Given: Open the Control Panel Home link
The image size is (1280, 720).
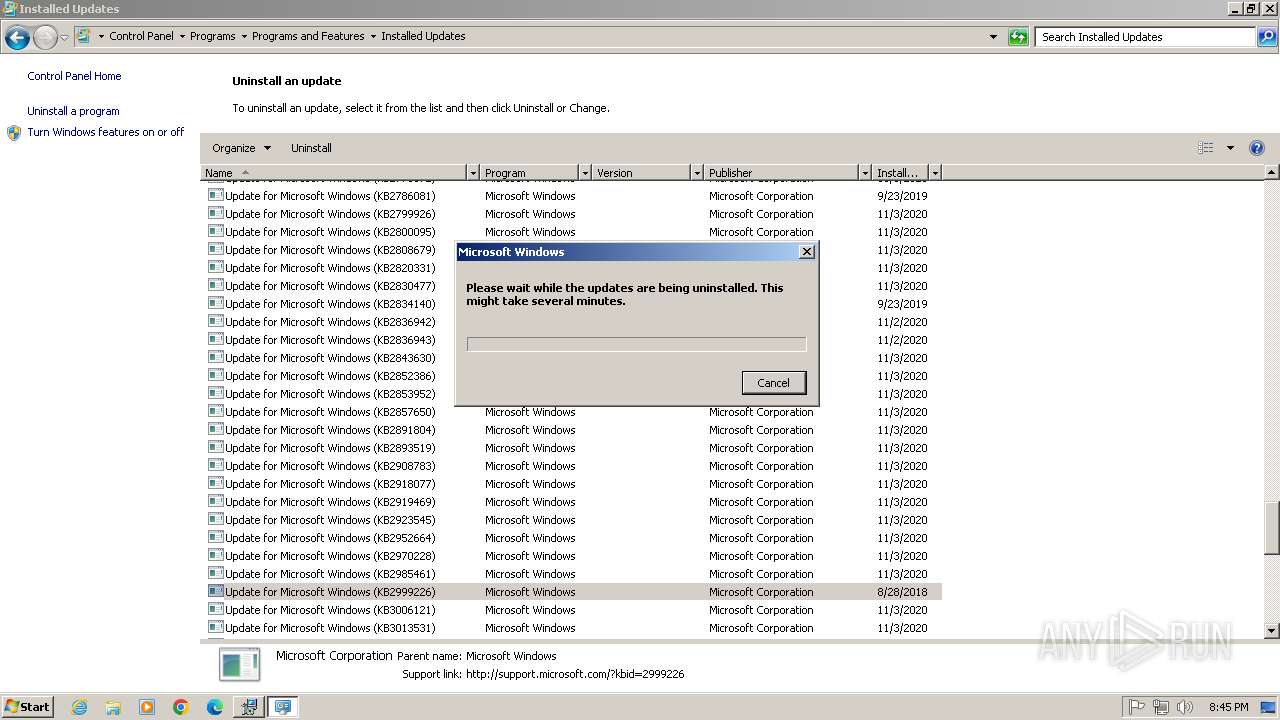Looking at the screenshot, I should (74, 76).
